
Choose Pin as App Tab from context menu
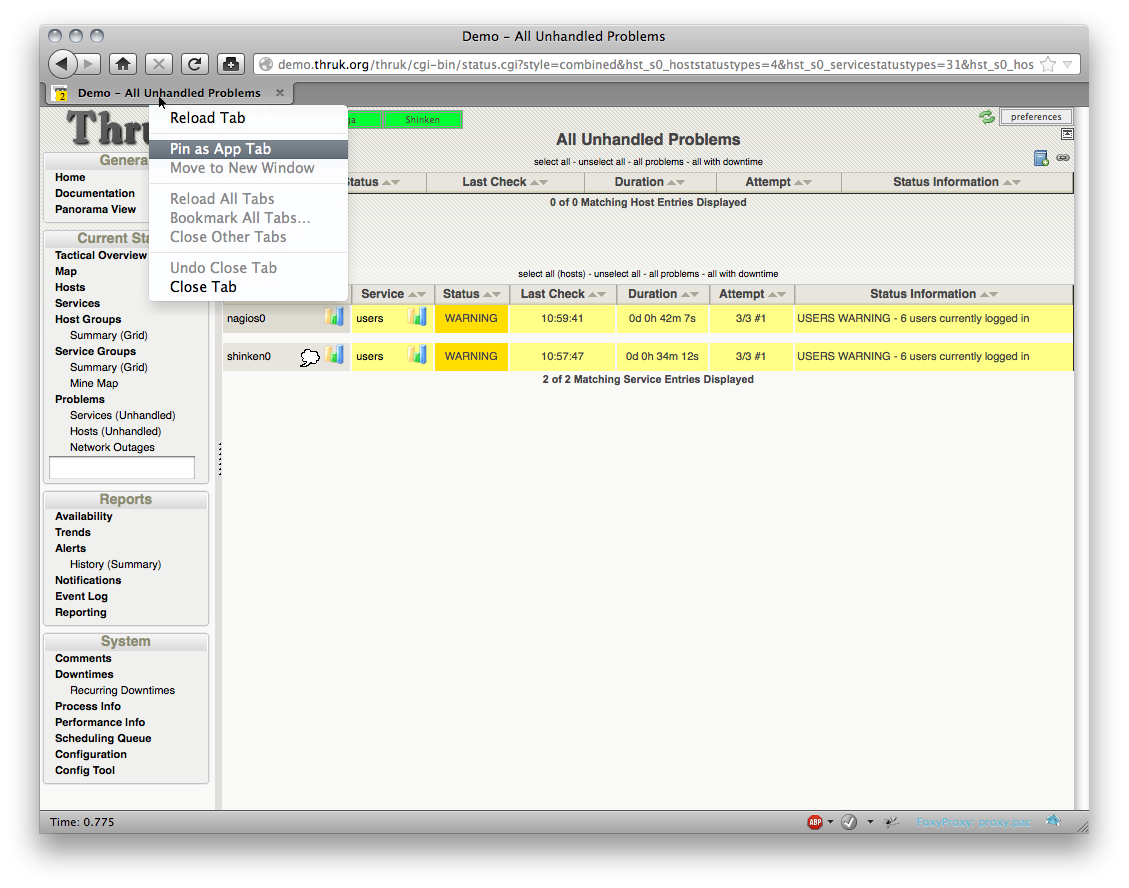pyautogui.click(x=220, y=149)
